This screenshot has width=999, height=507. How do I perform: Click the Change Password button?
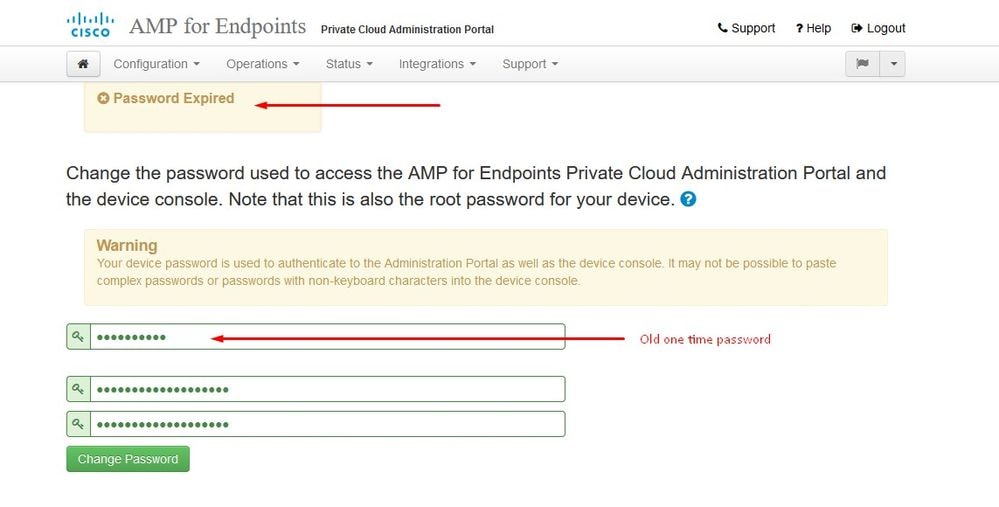(x=128, y=459)
